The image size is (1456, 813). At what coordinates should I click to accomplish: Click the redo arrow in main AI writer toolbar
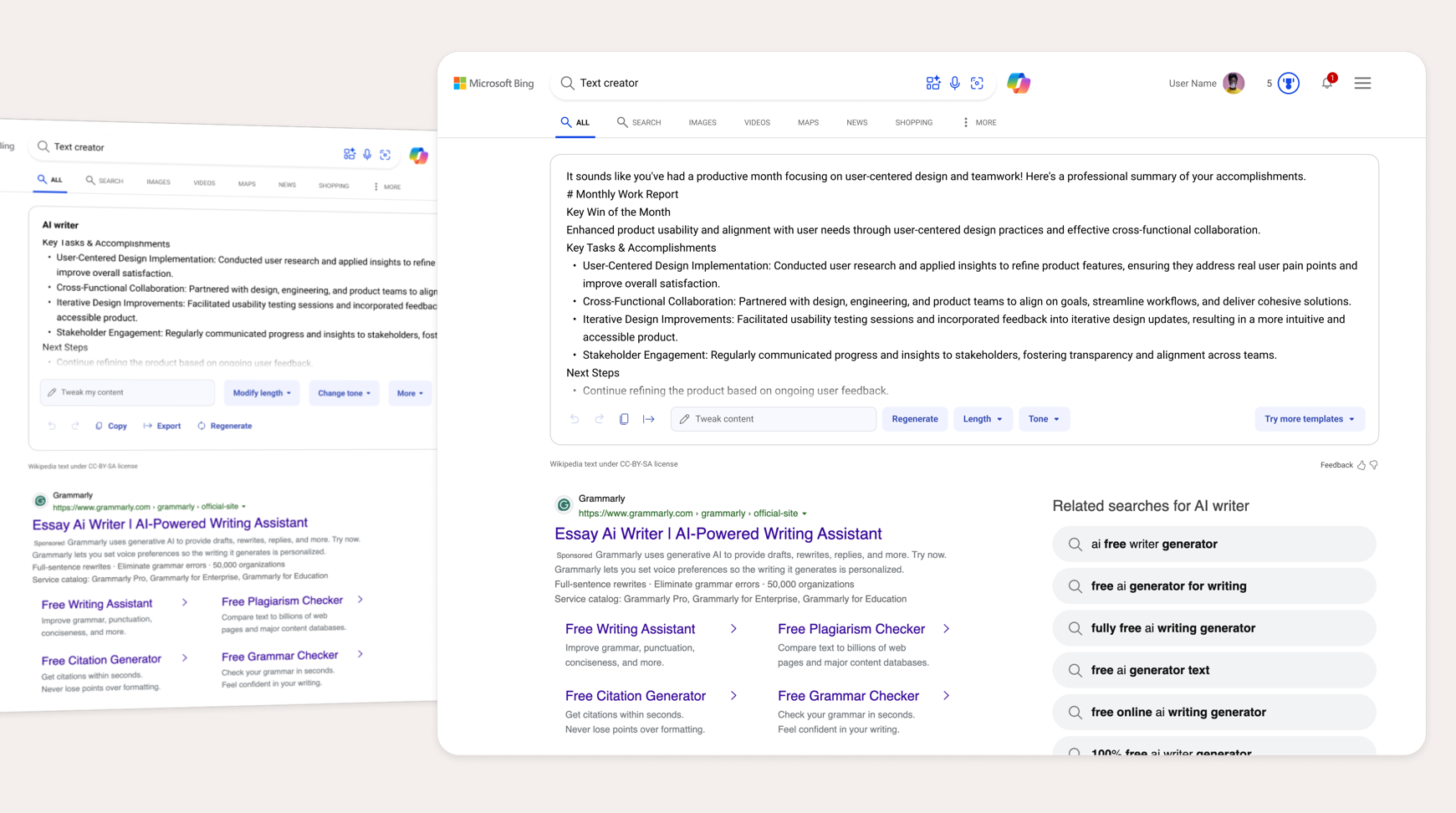point(599,419)
